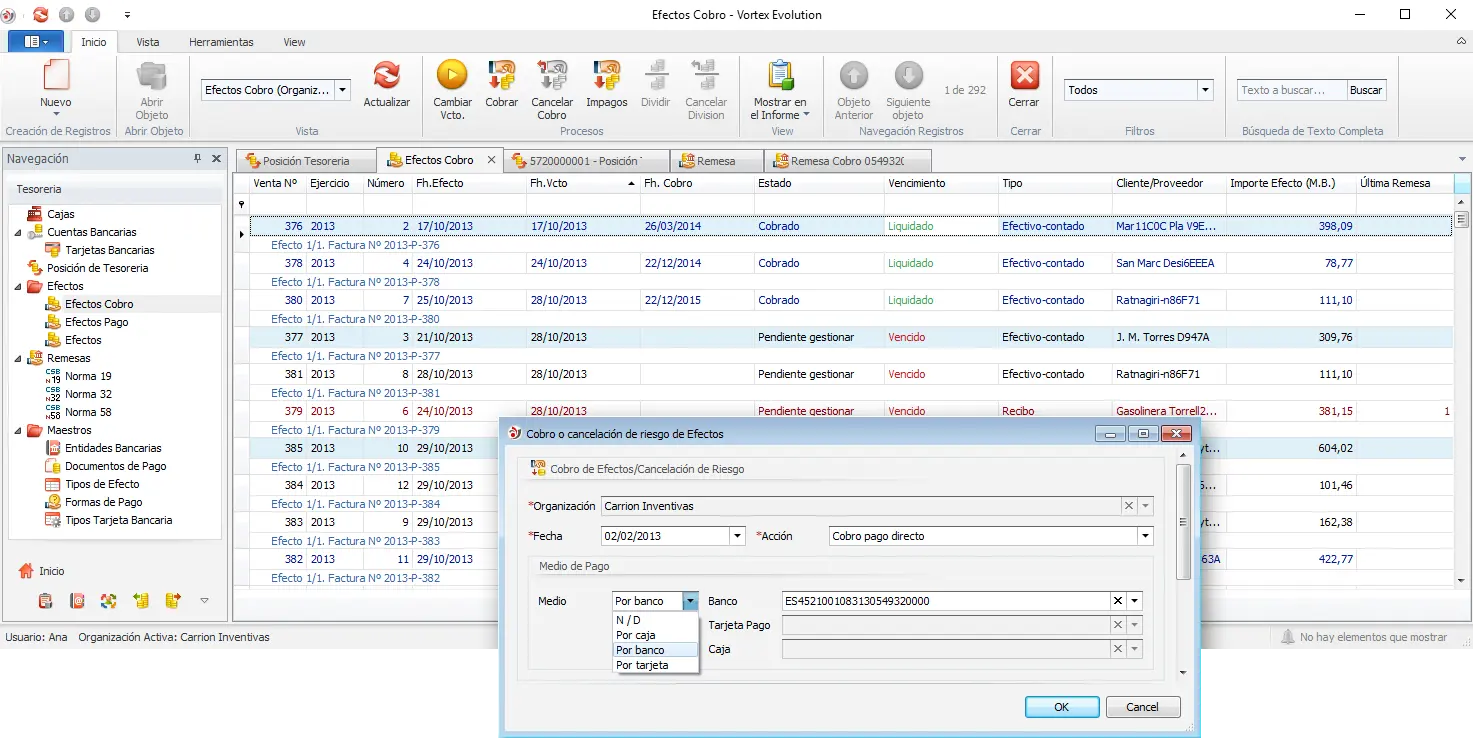The image size is (1473, 738).
Task: Click the Actualizar refresh icon
Action: [387, 76]
